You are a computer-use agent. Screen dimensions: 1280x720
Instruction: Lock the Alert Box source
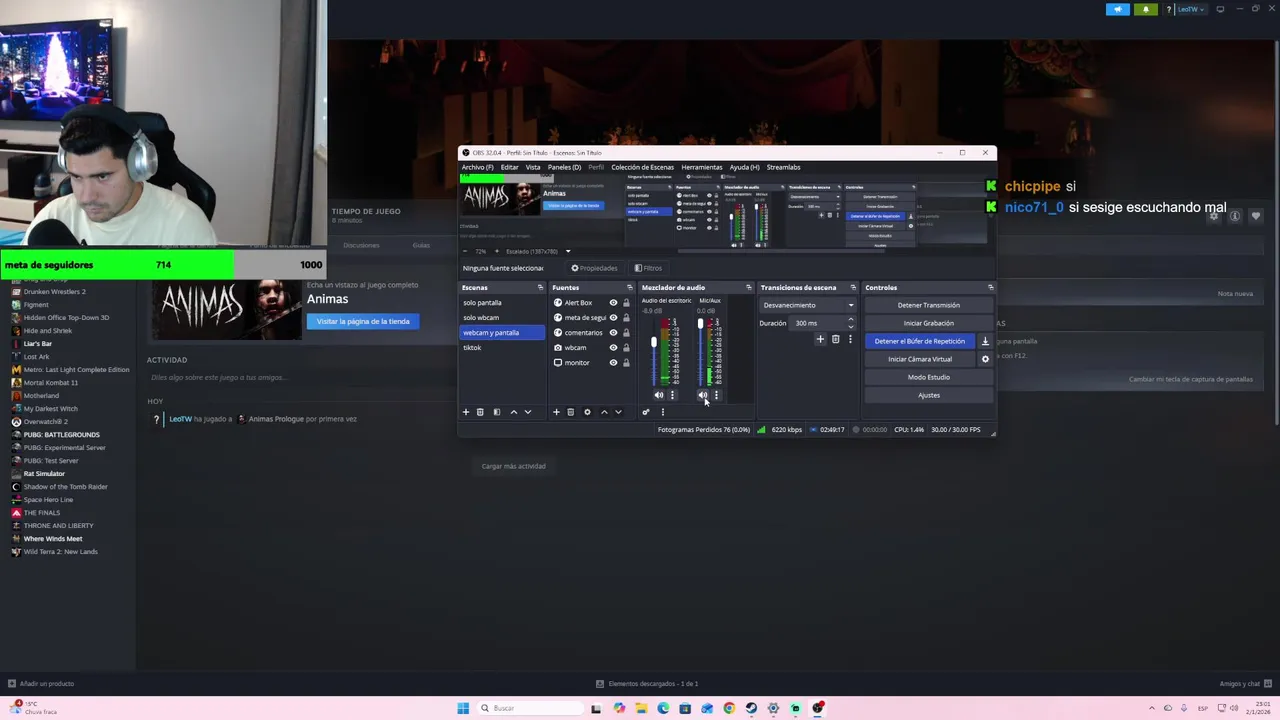(626, 303)
